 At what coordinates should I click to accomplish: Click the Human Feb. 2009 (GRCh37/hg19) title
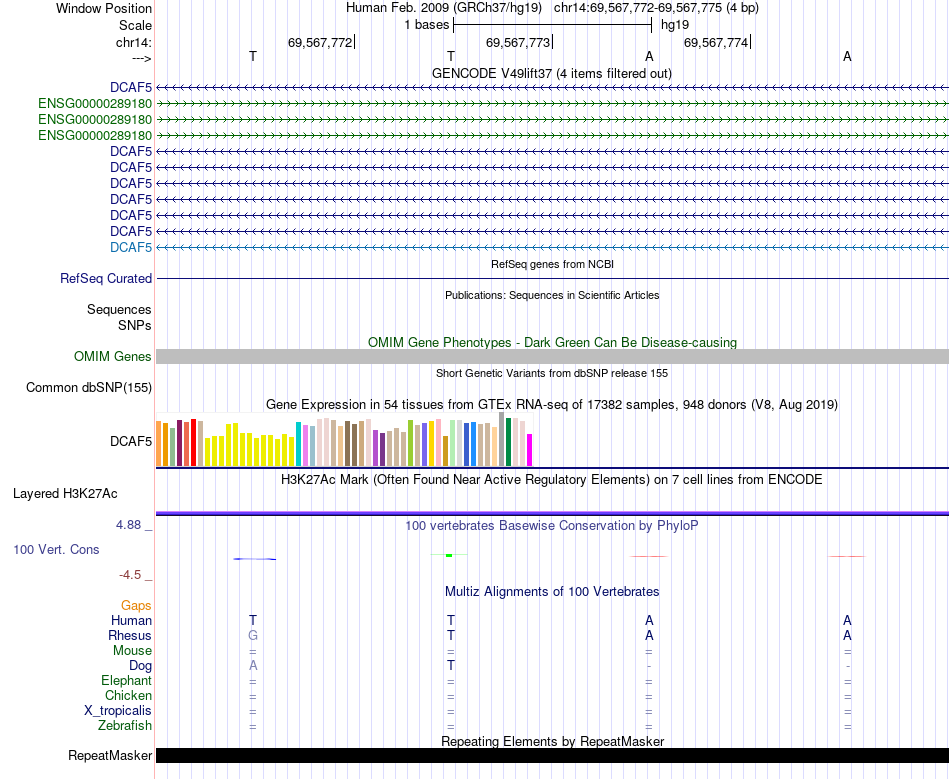coord(443,8)
